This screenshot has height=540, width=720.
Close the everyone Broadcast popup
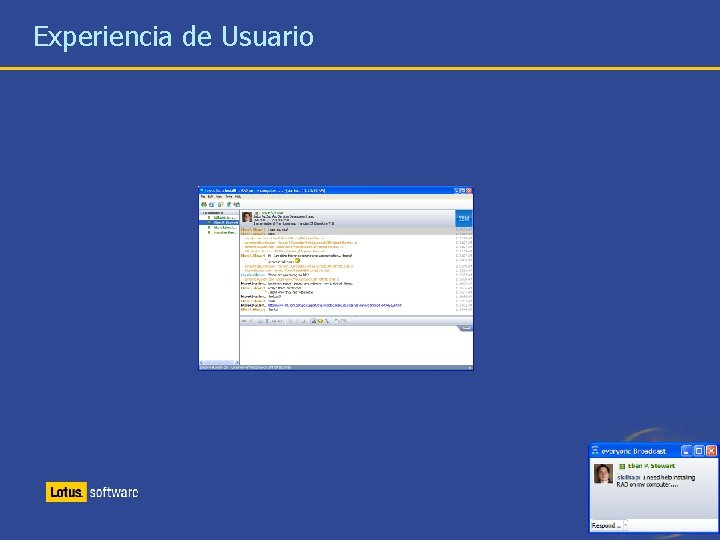(711, 450)
